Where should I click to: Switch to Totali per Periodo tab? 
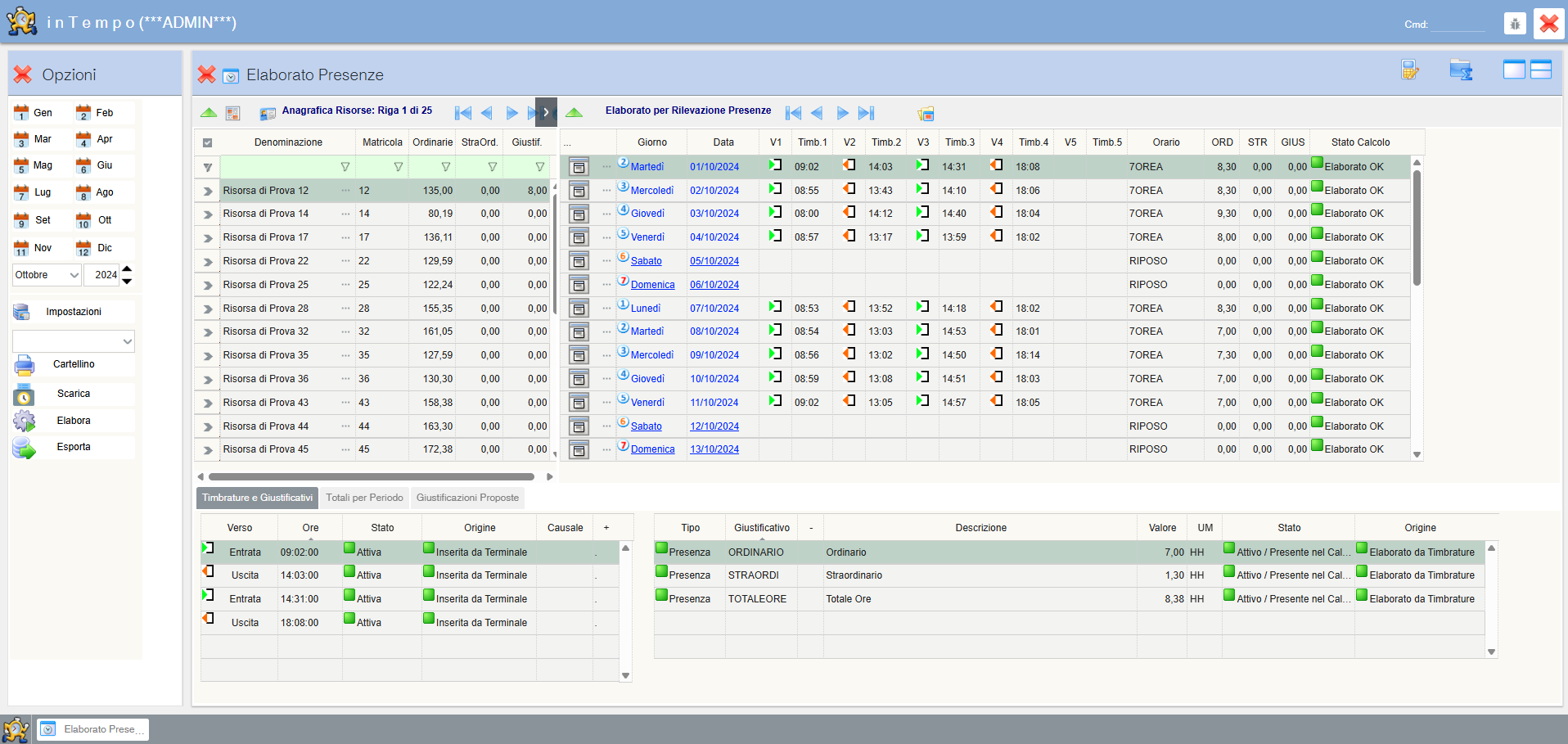364,498
